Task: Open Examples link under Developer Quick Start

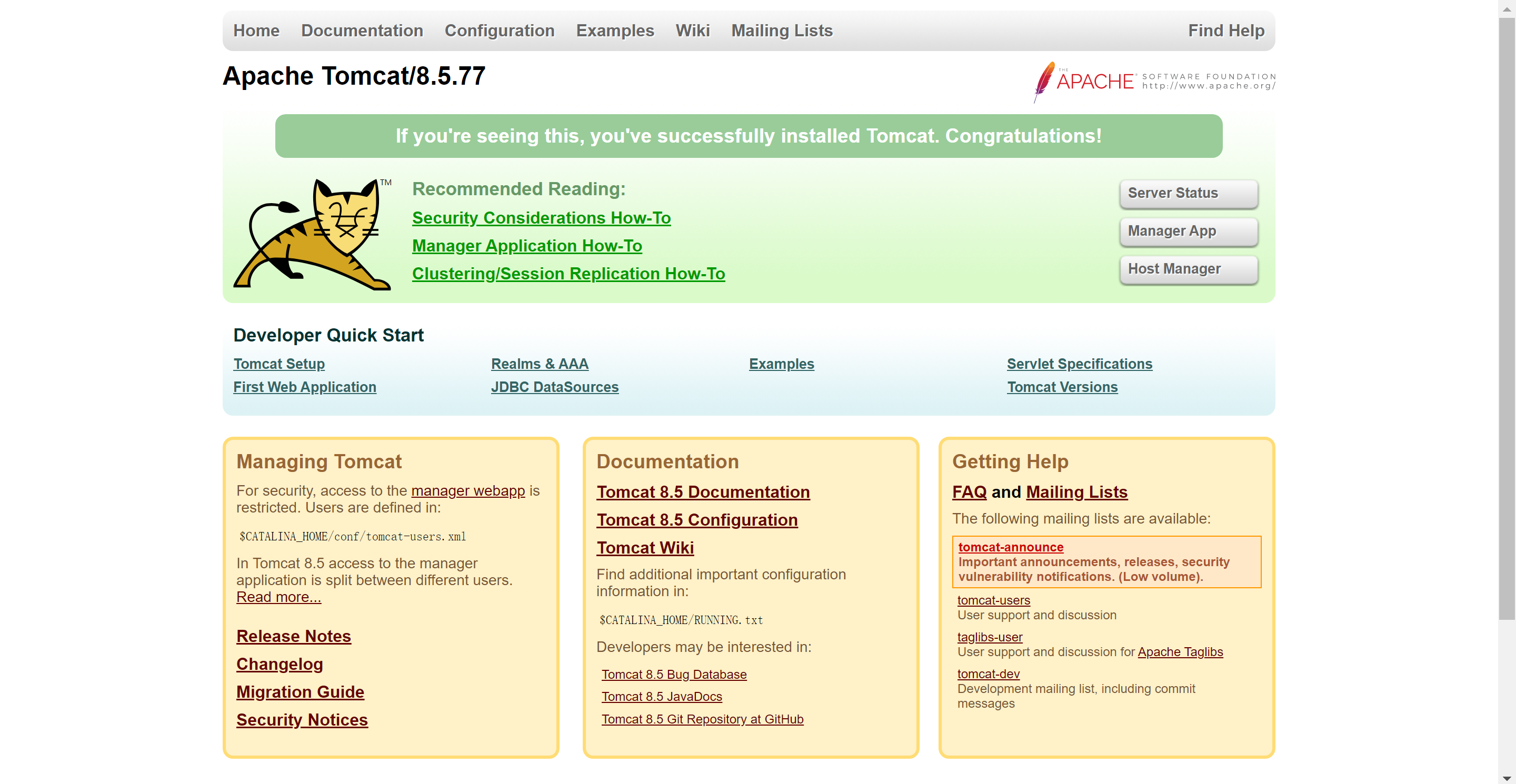Action: [781, 364]
